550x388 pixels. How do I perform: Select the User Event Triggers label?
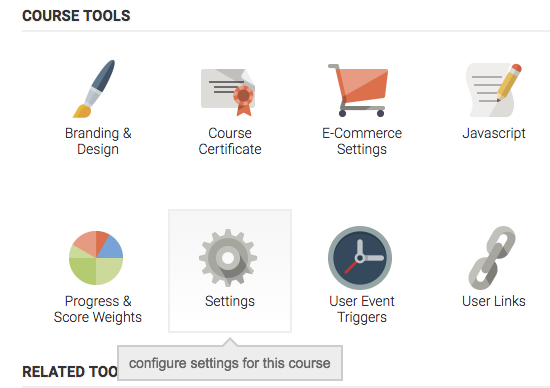pos(362,309)
